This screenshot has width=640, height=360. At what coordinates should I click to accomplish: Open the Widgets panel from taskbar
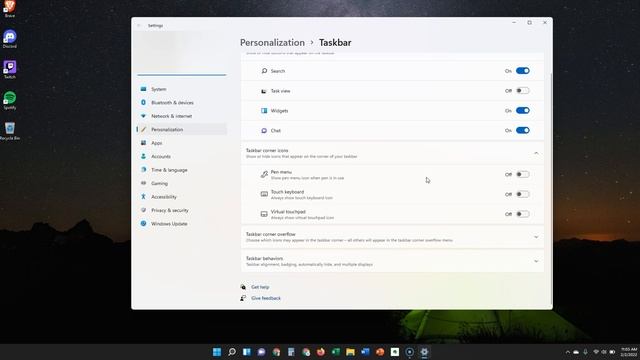(247, 352)
